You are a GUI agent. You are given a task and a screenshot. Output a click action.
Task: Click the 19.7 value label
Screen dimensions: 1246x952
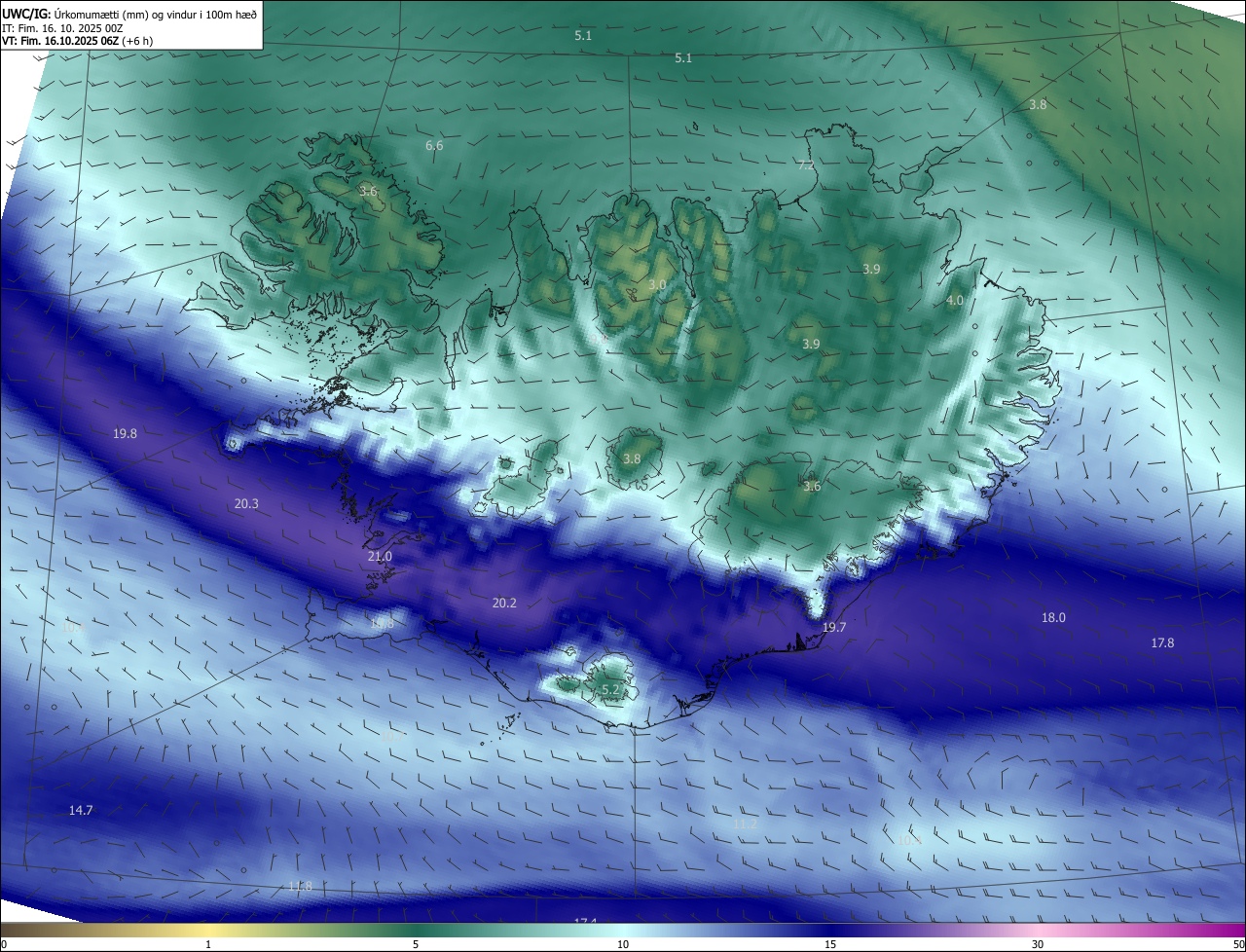pyautogui.click(x=834, y=628)
